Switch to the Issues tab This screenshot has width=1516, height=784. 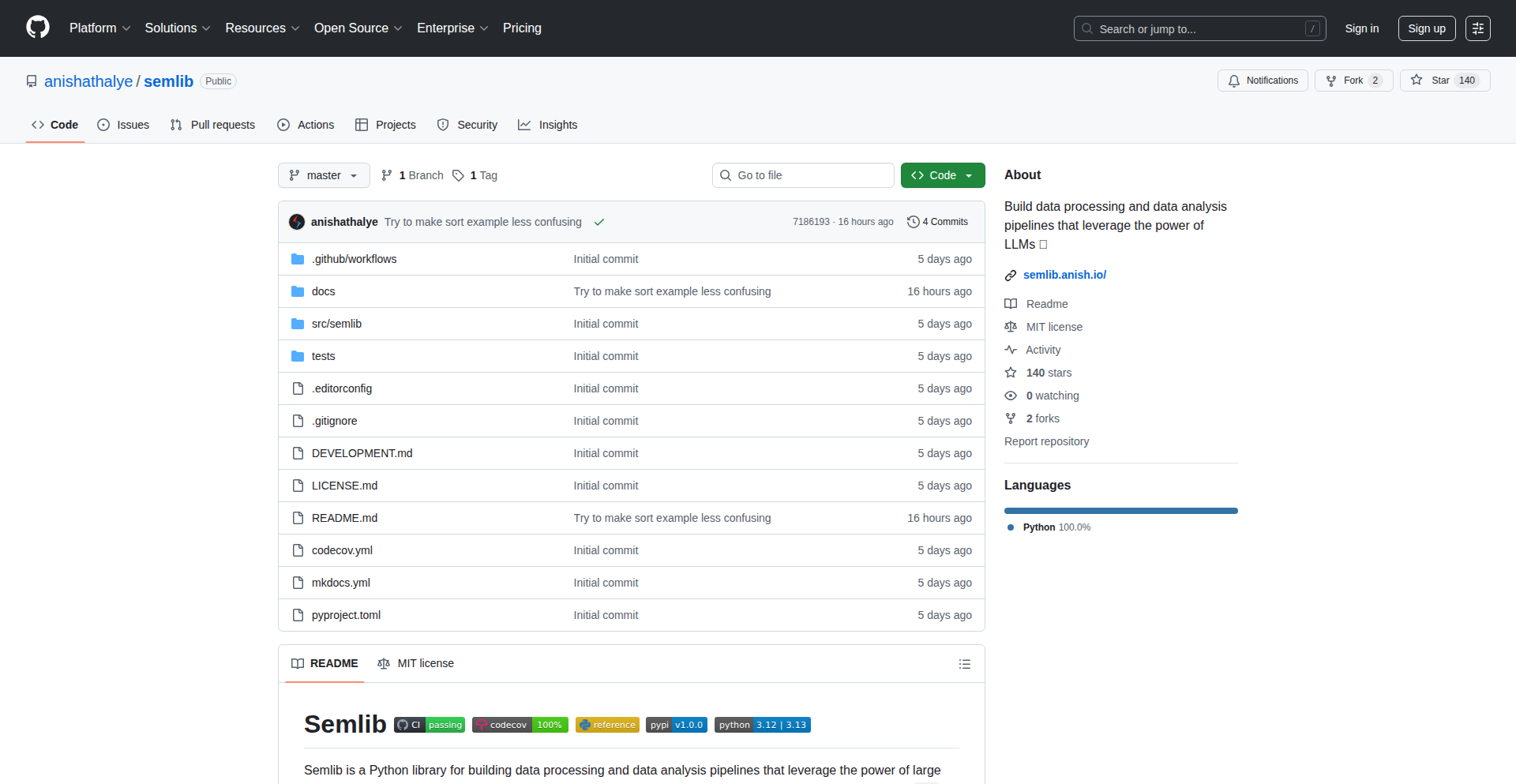click(x=123, y=125)
